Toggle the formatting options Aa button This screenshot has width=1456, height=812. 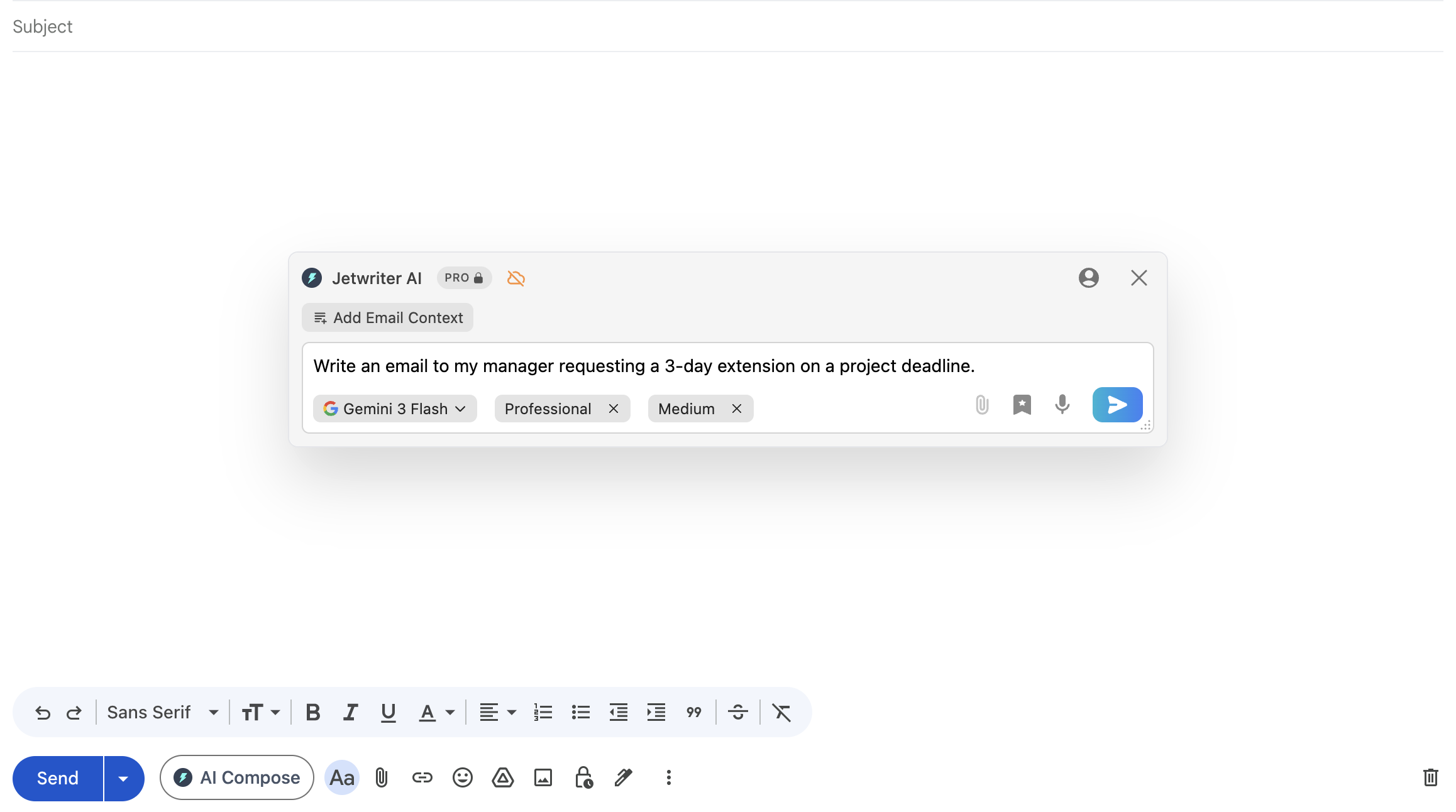(342, 778)
